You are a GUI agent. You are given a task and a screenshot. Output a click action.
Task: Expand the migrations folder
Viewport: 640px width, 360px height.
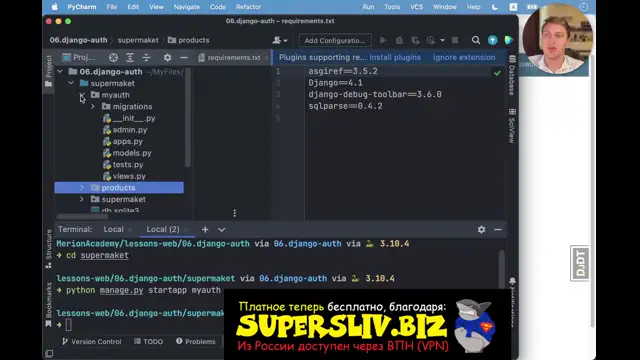tap(93, 106)
